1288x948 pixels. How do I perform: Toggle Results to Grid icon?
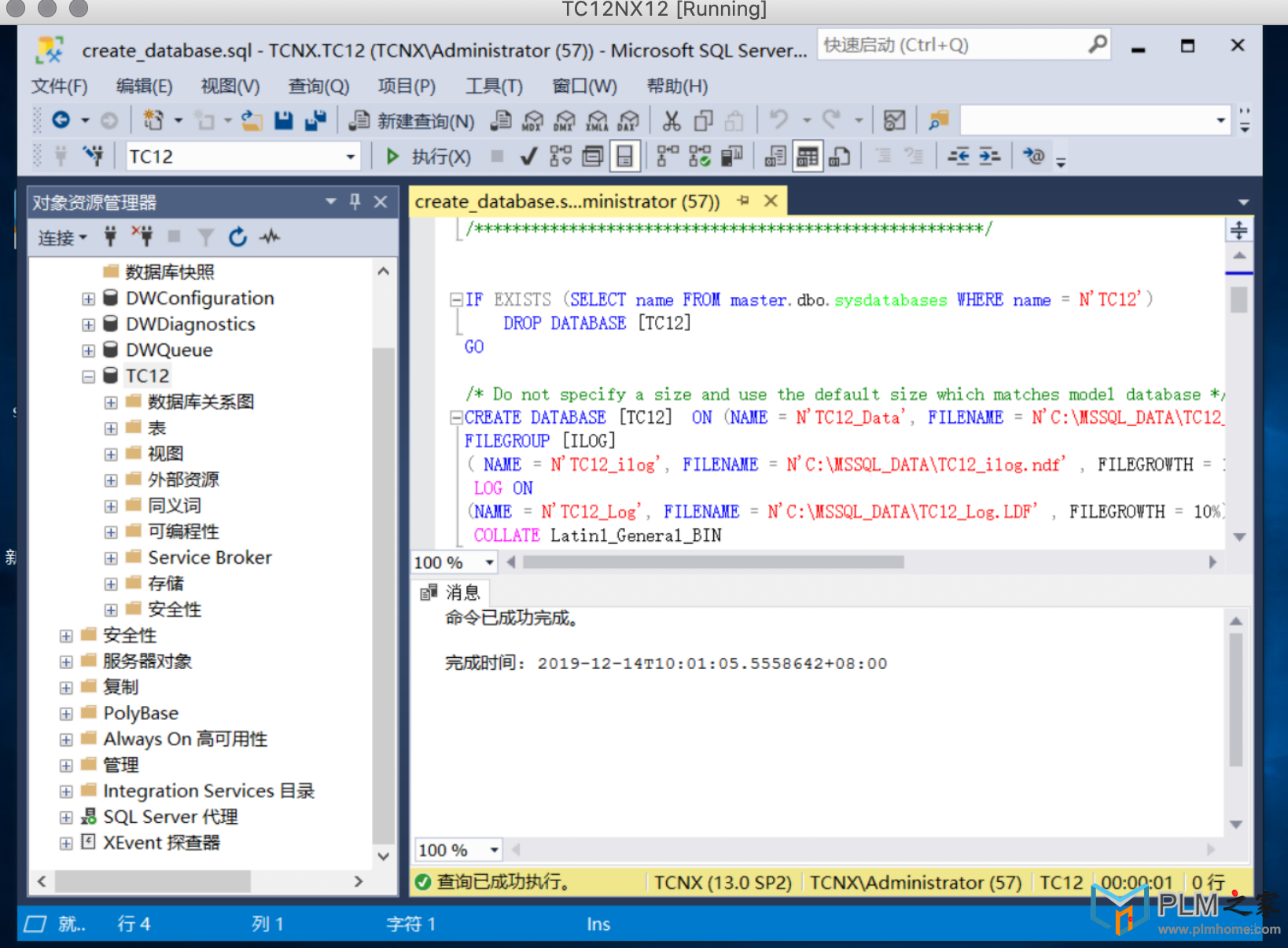point(807,156)
